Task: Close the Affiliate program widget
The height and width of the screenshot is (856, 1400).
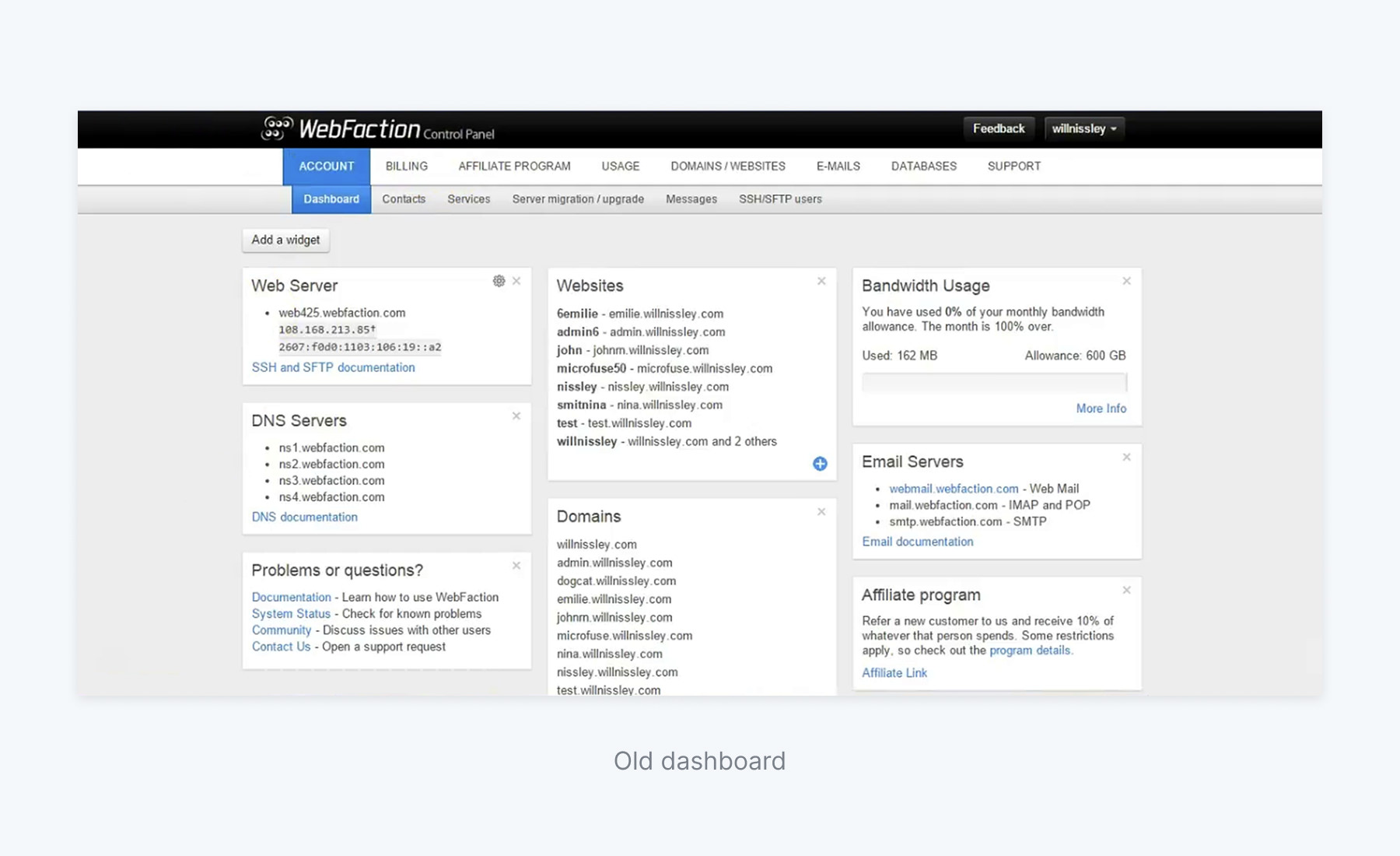Action: tap(1126, 591)
